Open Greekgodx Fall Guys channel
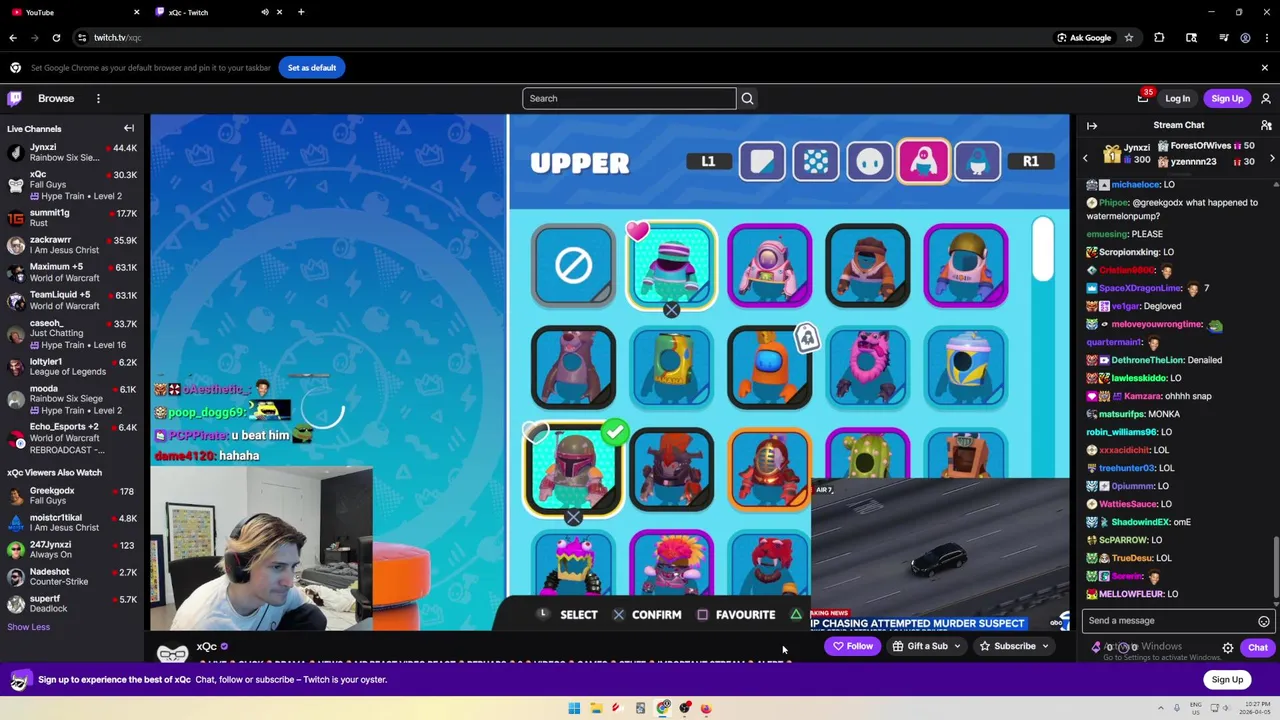Image resolution: width=1280 pixels, height=720 pixels. click(72, 496)
